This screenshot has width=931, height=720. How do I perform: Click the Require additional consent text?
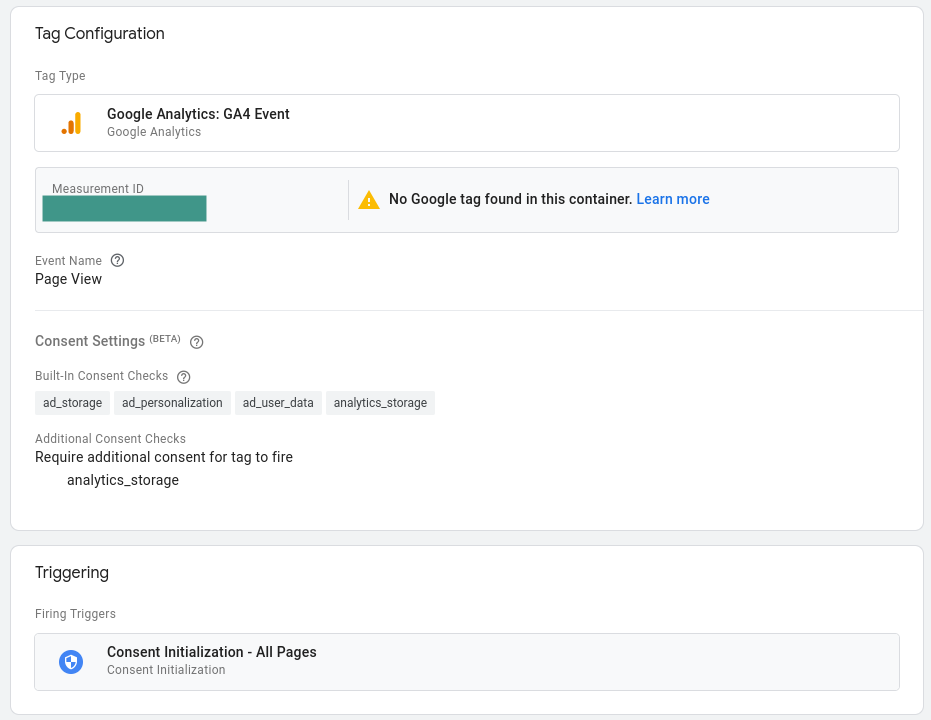[164, 457]
